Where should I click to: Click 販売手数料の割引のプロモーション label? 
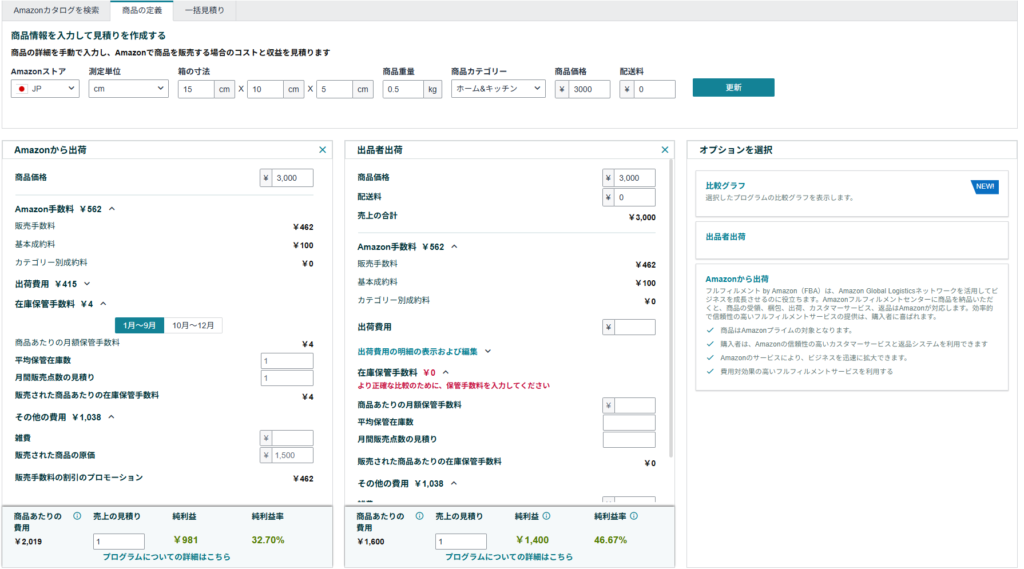pos(79,478)
